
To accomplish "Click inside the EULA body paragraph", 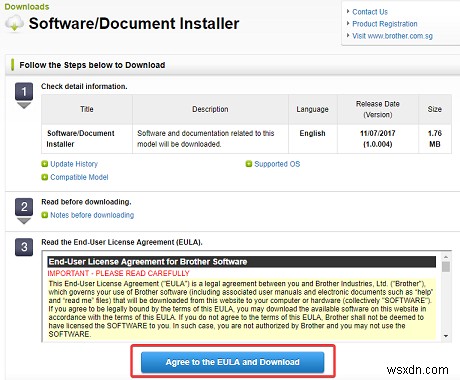I will tap(241, 309).
